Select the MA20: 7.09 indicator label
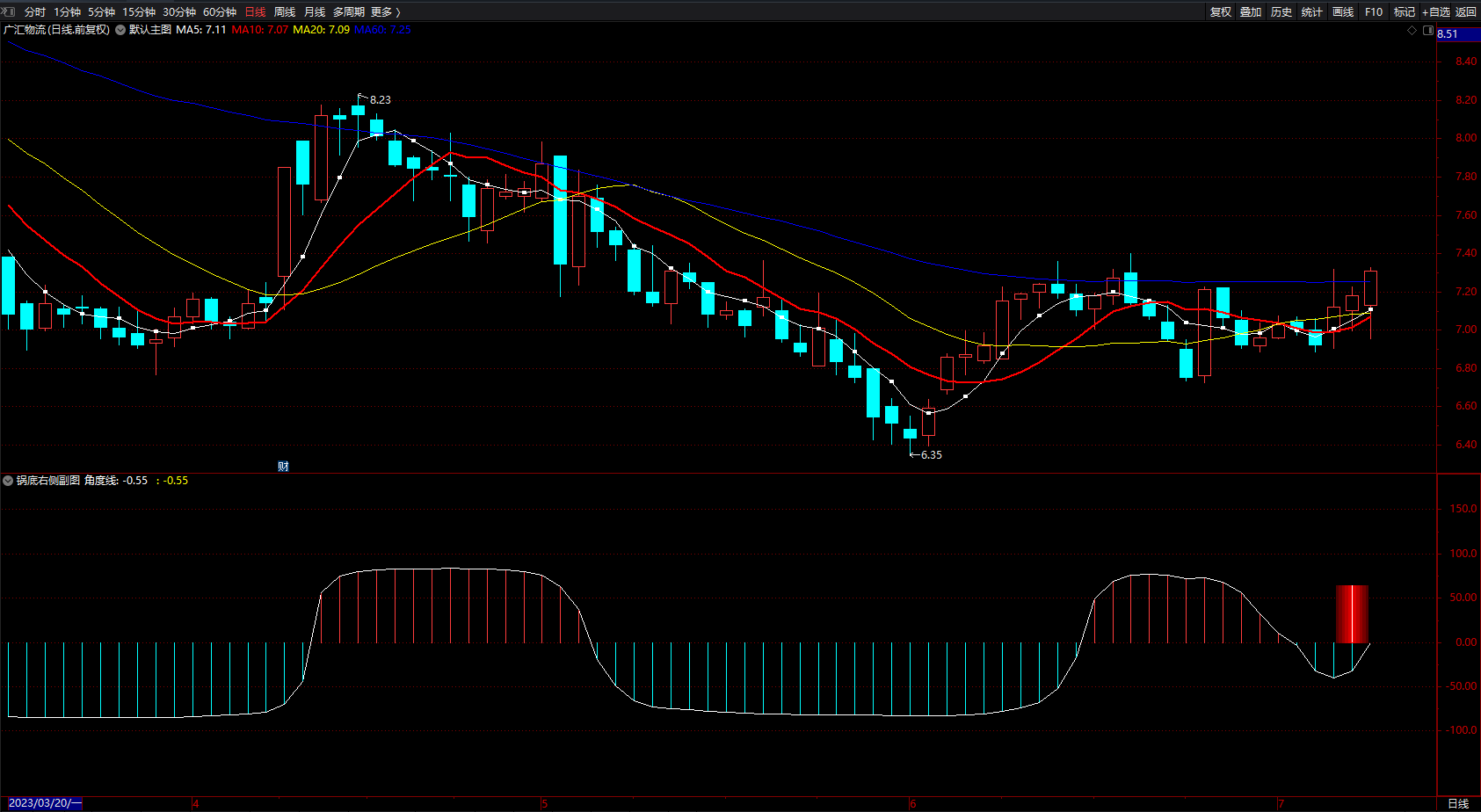Screen dimensions: 1481x812 tap(322, 30)
